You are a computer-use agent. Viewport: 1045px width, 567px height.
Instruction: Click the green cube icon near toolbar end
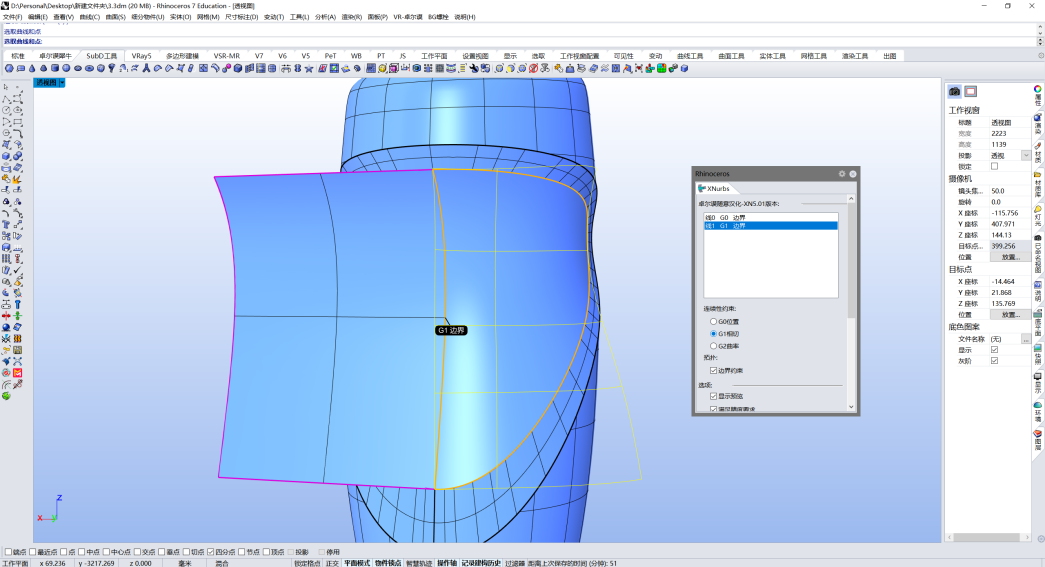[x=662, y=68]
